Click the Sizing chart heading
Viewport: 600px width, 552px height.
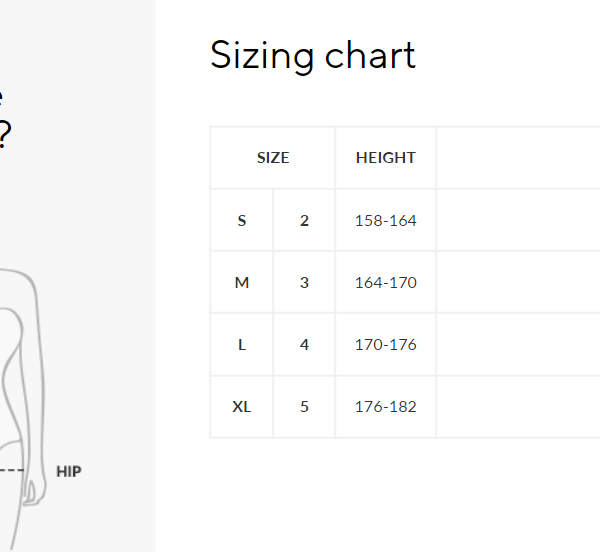pyautogui.click(x=312, y=55)
